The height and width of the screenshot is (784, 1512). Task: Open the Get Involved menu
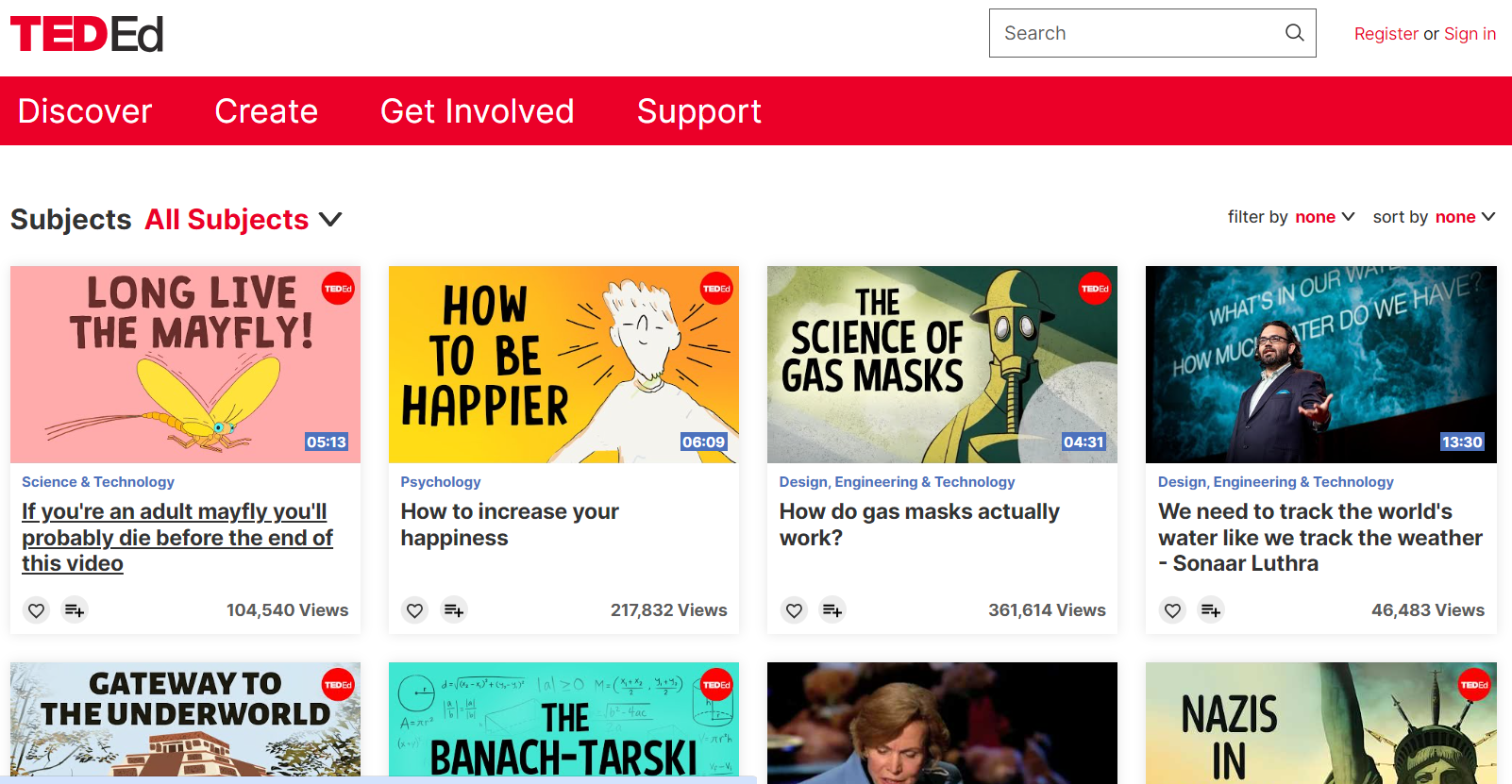[477, 111]
